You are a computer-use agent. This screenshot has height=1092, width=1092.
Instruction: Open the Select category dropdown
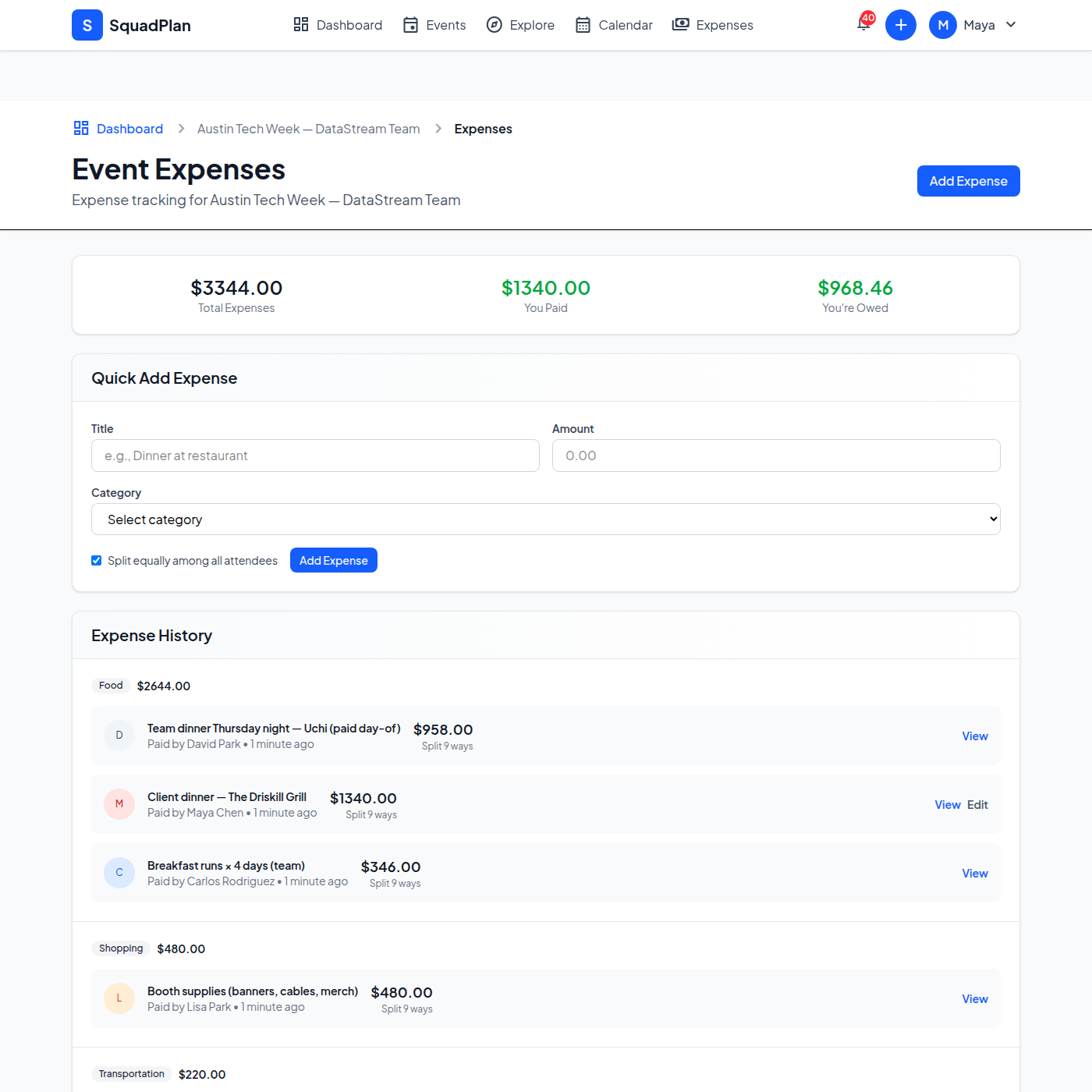(x=545, y=519)
